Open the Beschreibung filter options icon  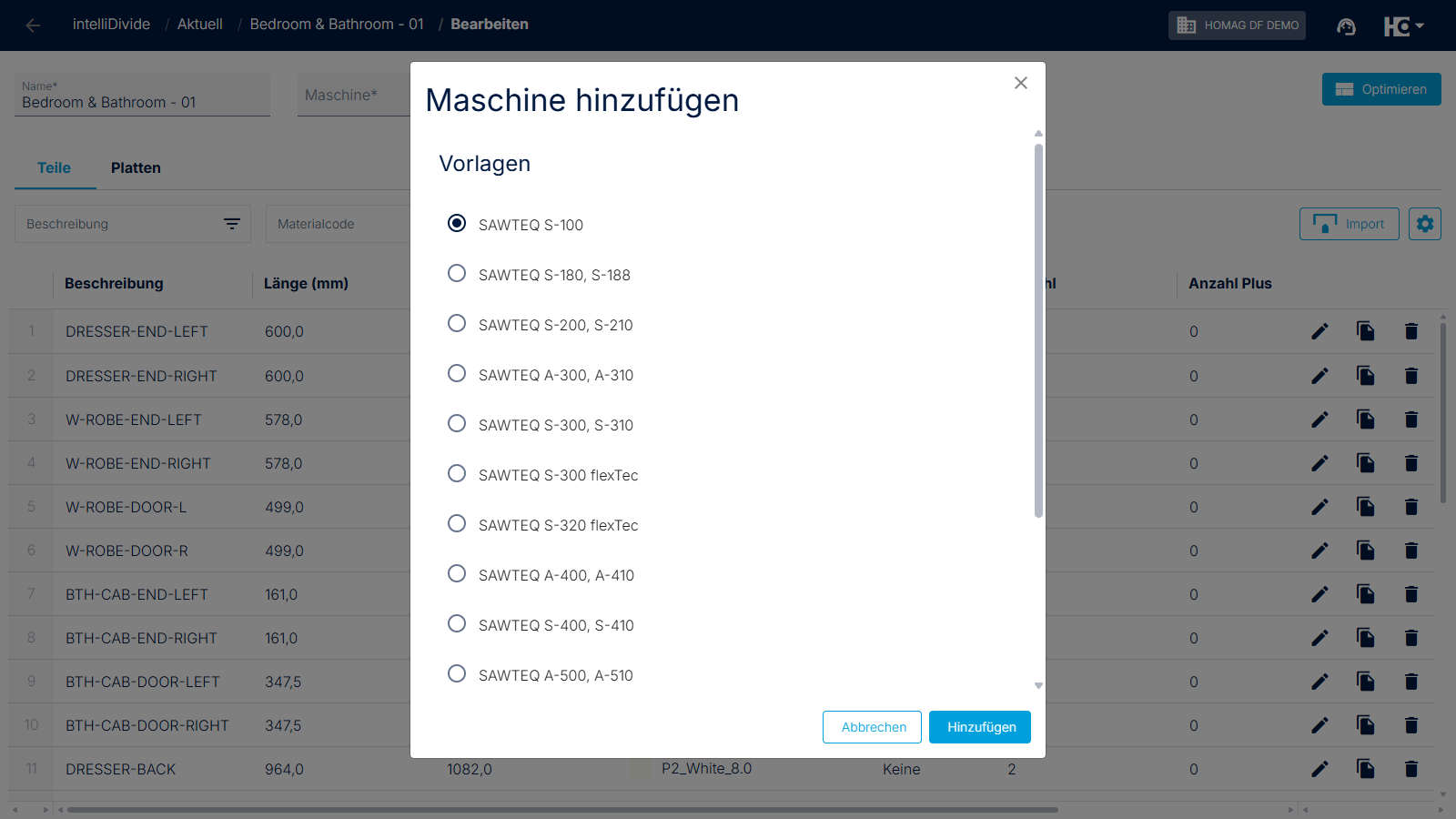coord(232,224)
